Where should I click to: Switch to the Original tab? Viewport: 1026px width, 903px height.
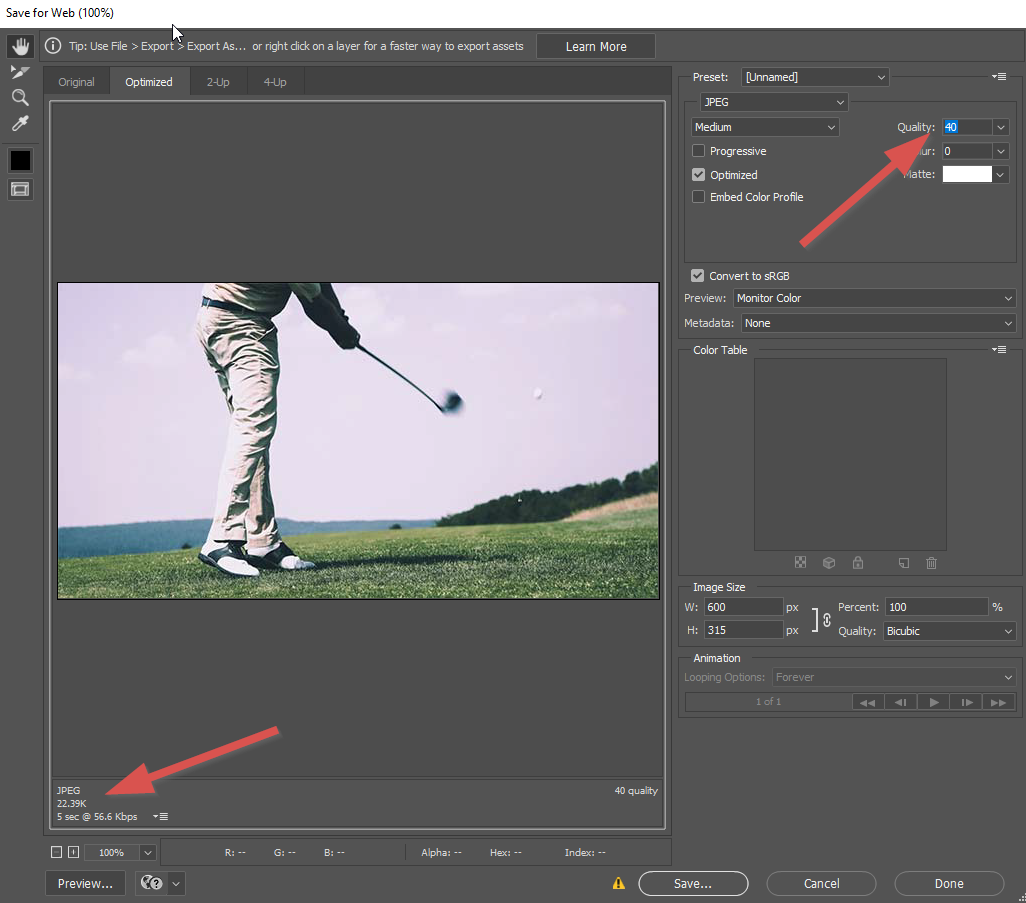coord(76,81)
